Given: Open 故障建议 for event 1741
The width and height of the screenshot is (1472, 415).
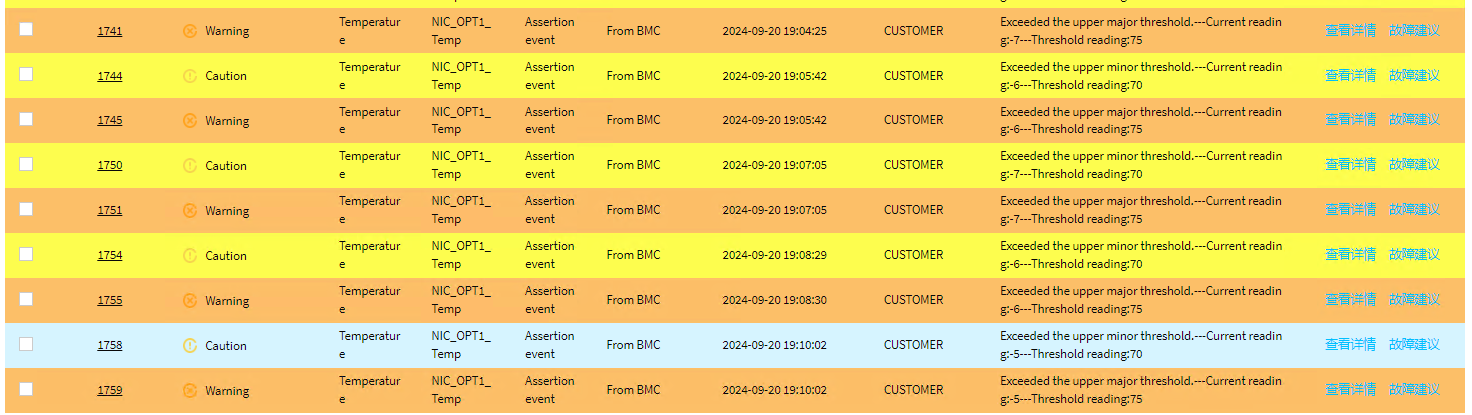Looking at the screenshot, I should coord(1414,30).
